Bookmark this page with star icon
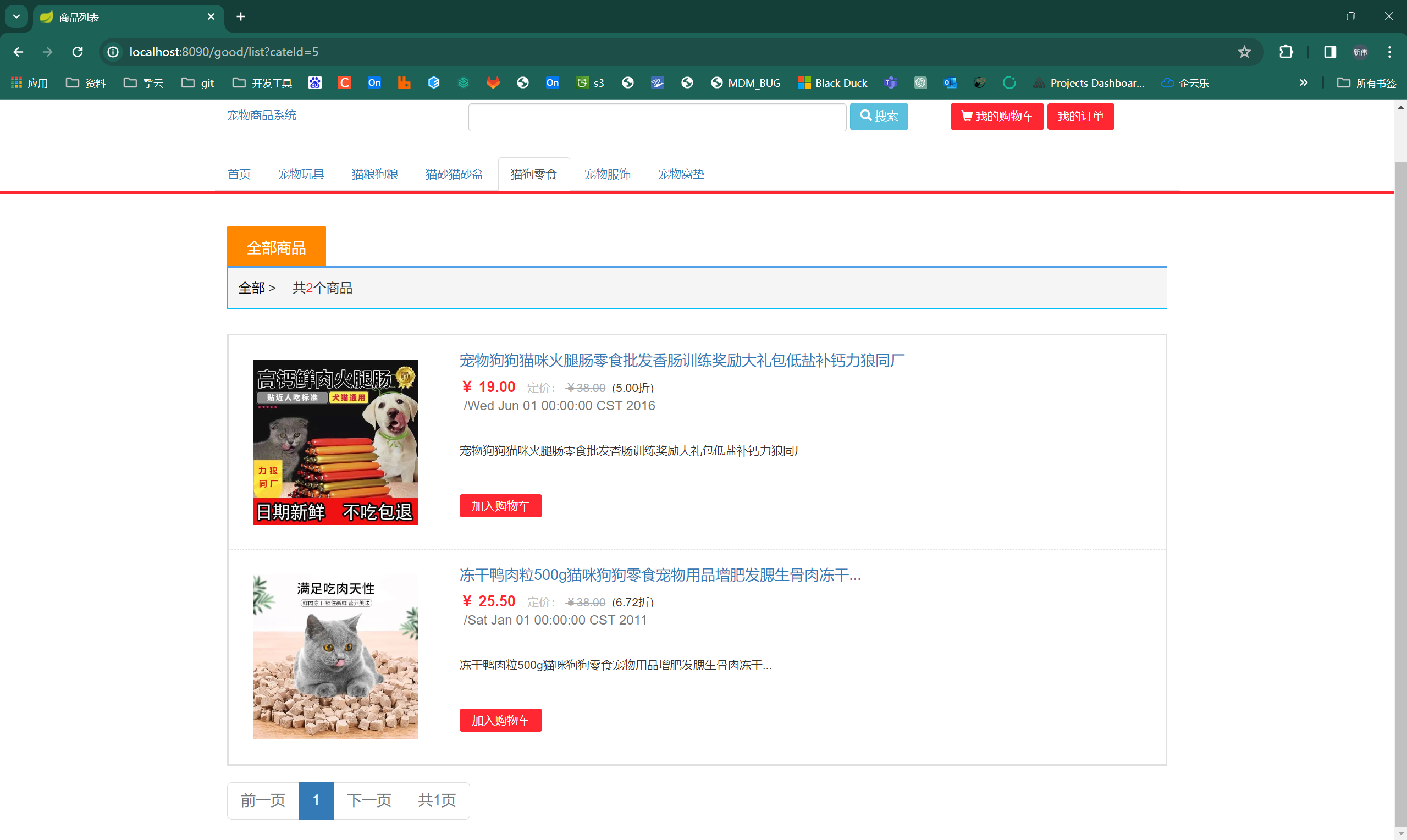 click(x=1244, y=52)
